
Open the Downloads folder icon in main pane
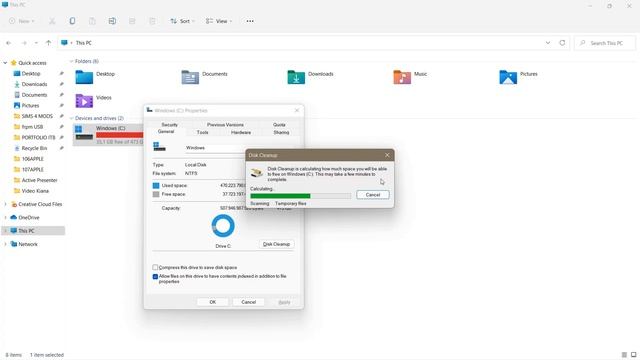tap(296, 77)
